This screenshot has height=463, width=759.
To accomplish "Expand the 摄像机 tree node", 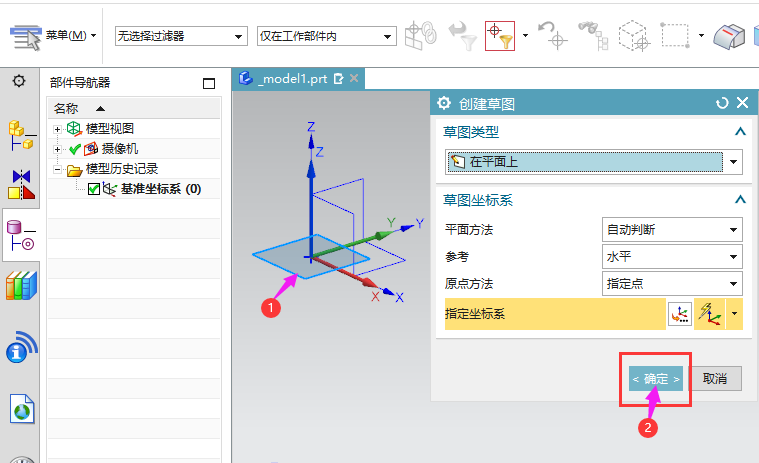I will click(x=58, y=149).
